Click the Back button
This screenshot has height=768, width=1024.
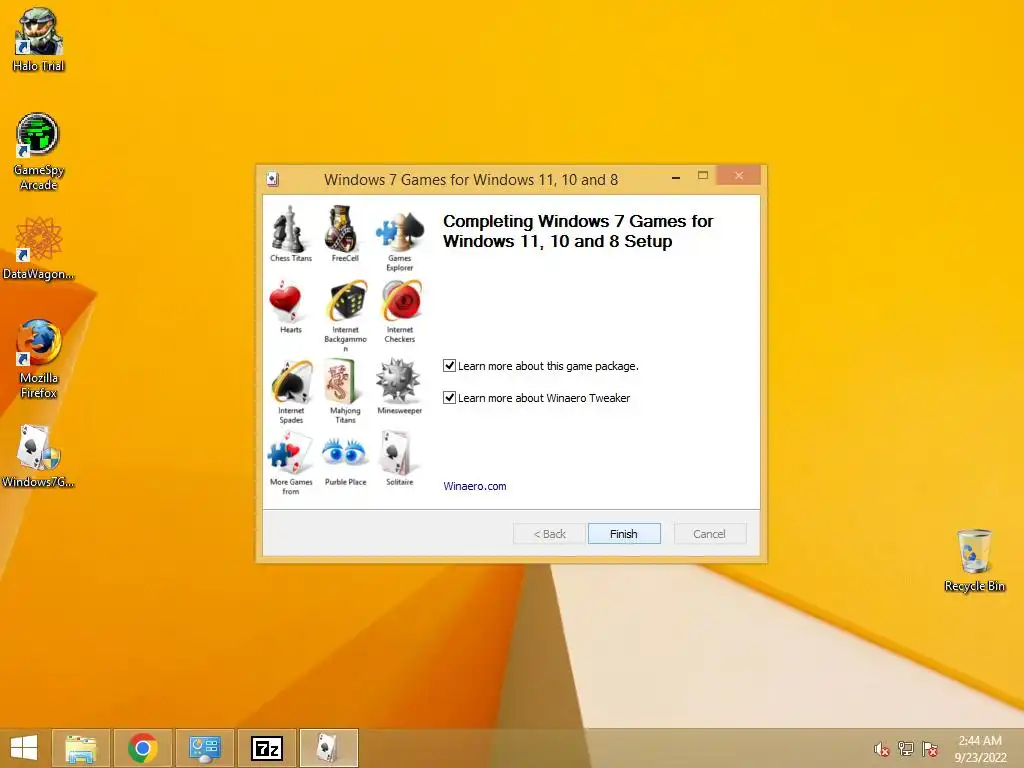pyautogui.click(x=550, y=534)
